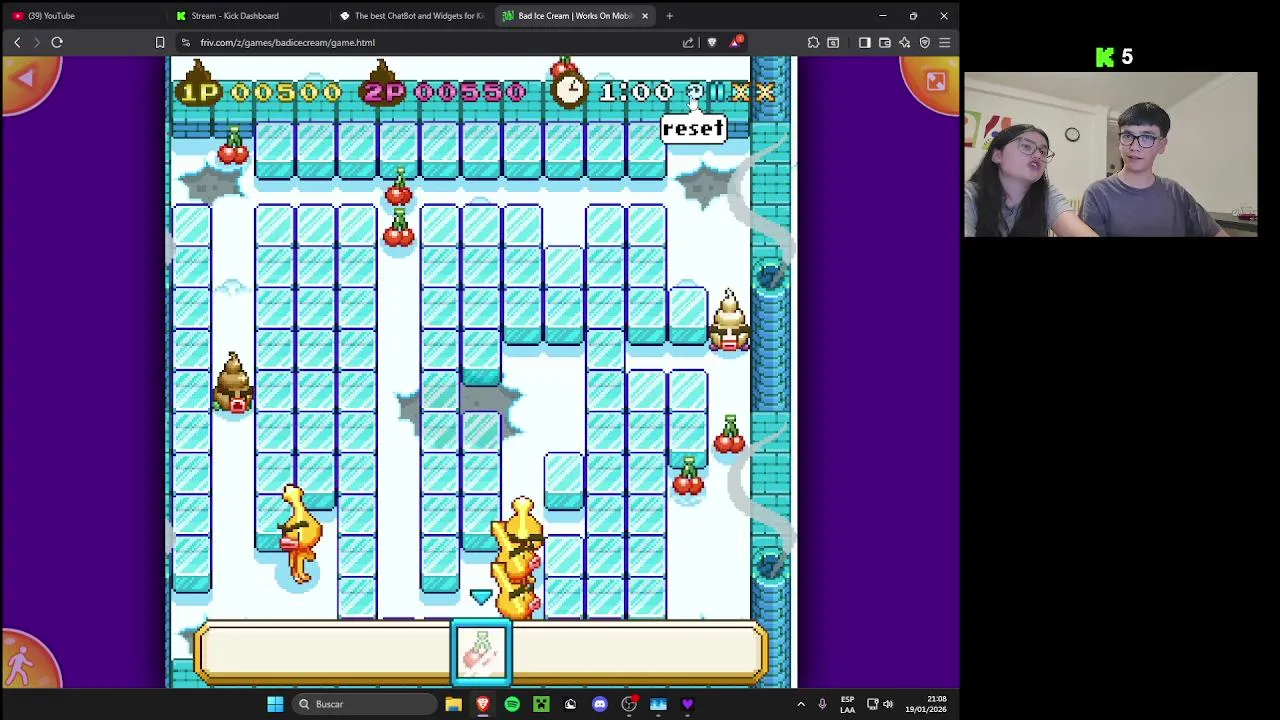This screenshot has width=1280, height=720.
Task: Open fullscreen with the orange expand button
Action: coord(934,82)
